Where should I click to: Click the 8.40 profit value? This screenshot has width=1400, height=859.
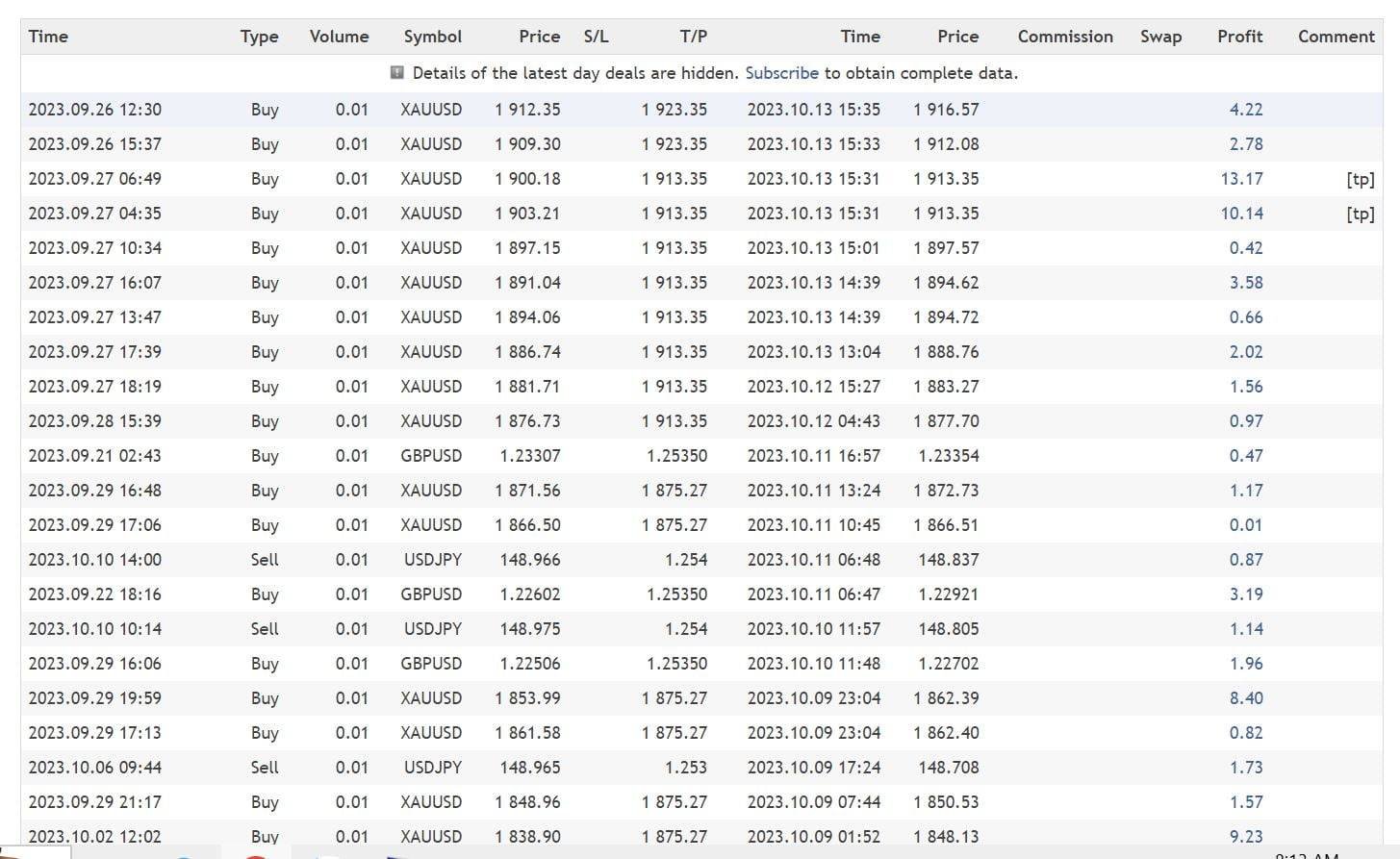pyautogui.click(x=1246, y=698)
